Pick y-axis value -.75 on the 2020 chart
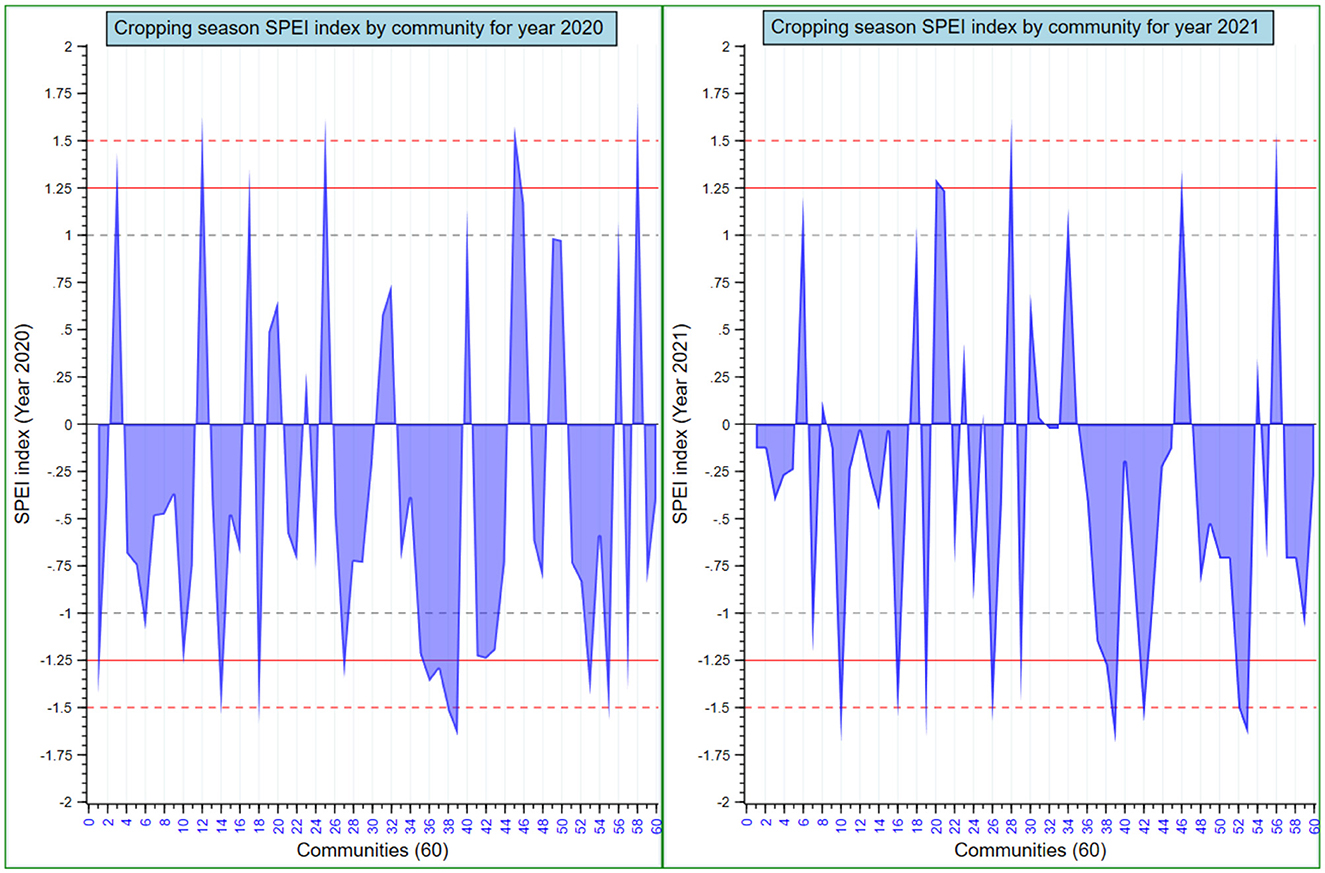The width and height of the screenshot is (1325, 873). 62,566
